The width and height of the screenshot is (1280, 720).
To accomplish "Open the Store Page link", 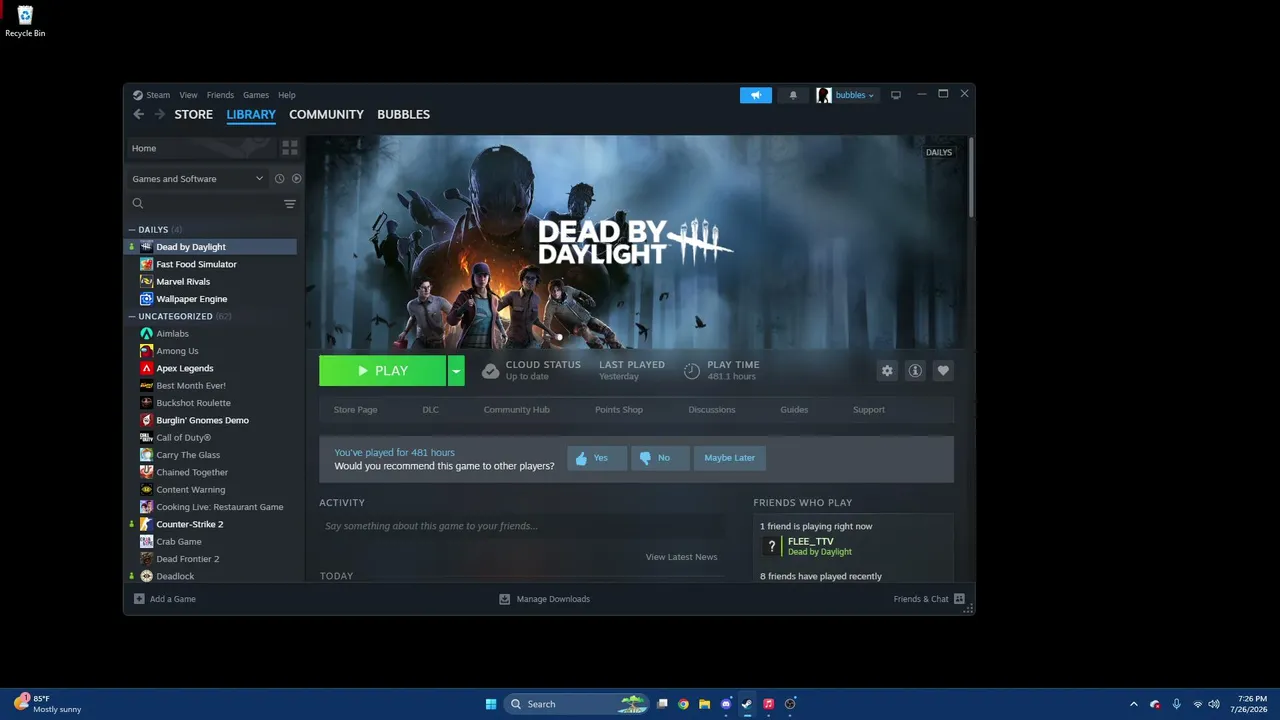I will 355,410.
